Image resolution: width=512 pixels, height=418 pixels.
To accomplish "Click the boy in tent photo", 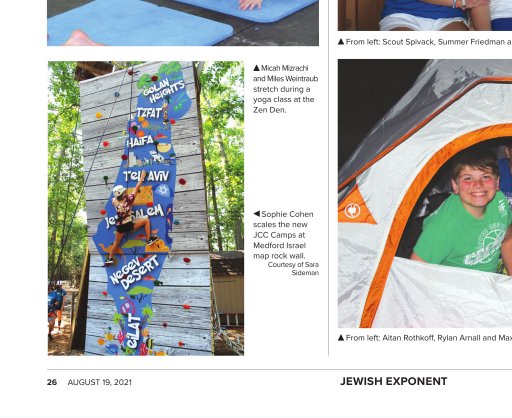I will coord(425,193).
